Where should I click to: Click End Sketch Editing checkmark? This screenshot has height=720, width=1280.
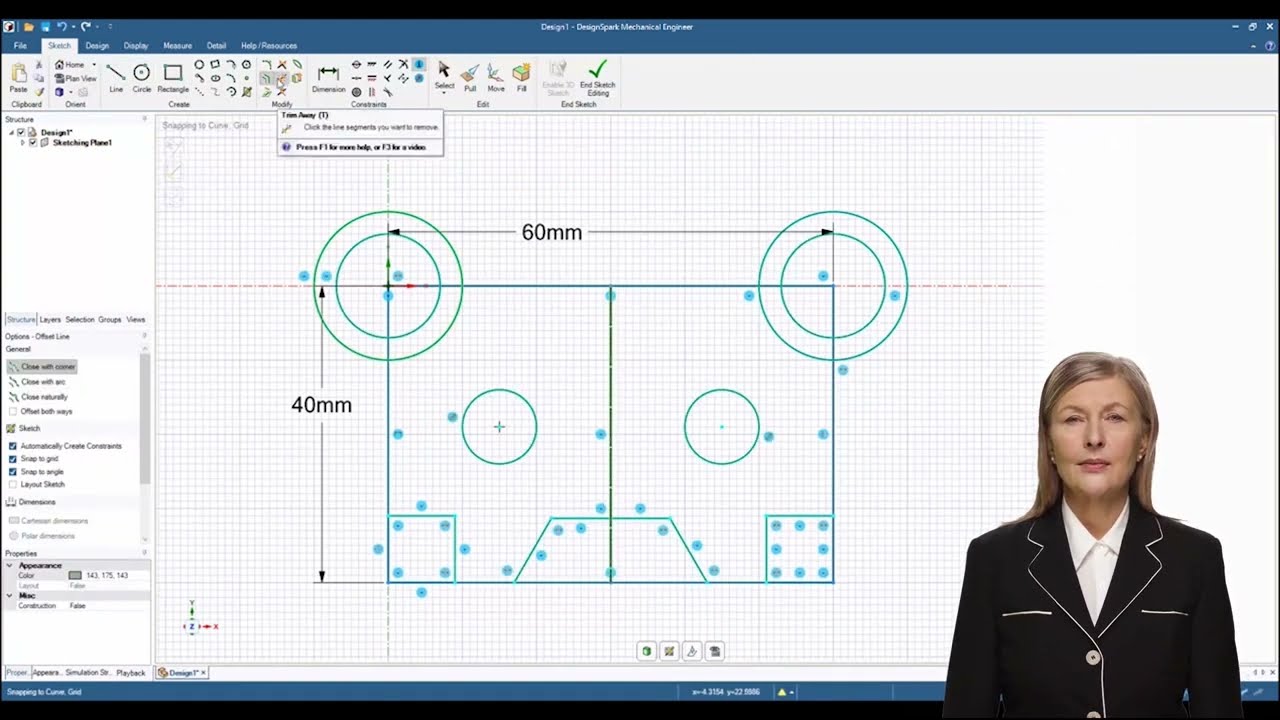(598, 75)
